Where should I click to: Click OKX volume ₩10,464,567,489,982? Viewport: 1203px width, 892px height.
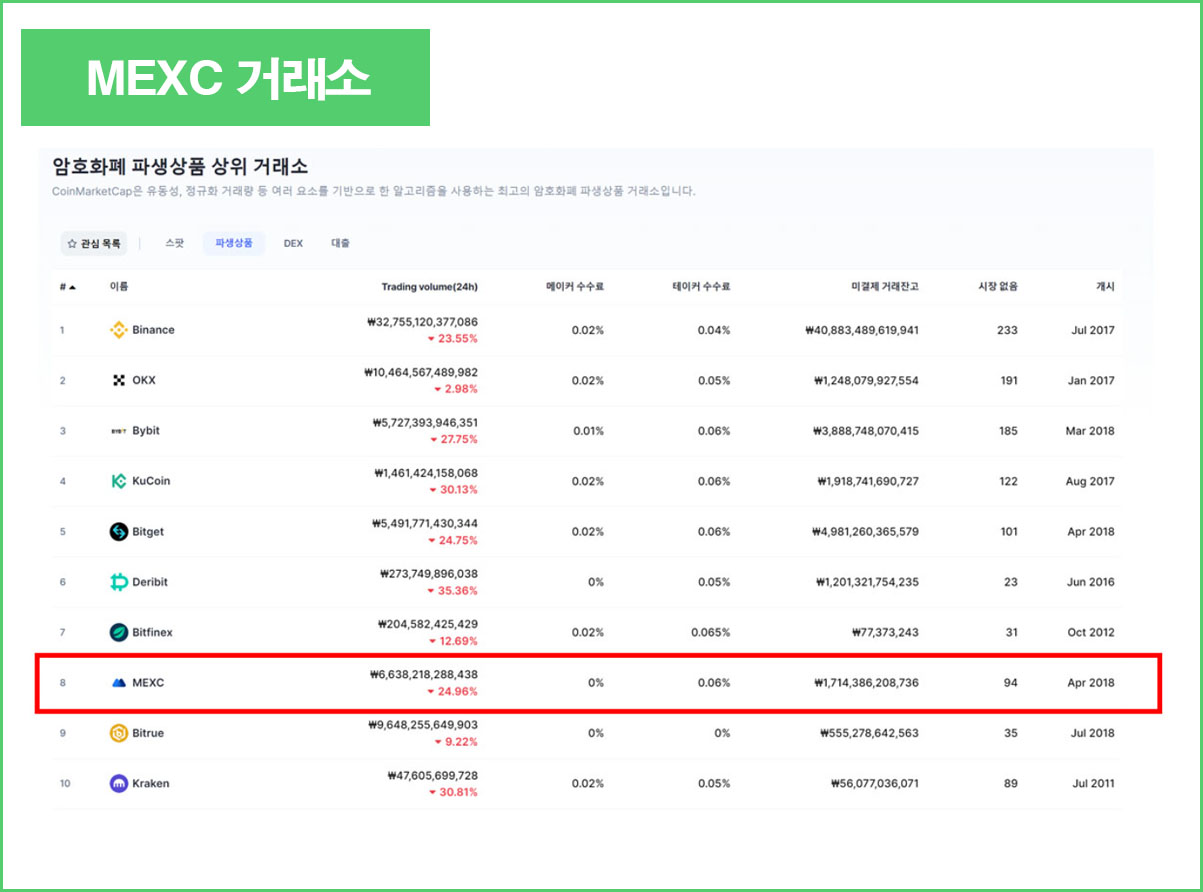(421, 372)
